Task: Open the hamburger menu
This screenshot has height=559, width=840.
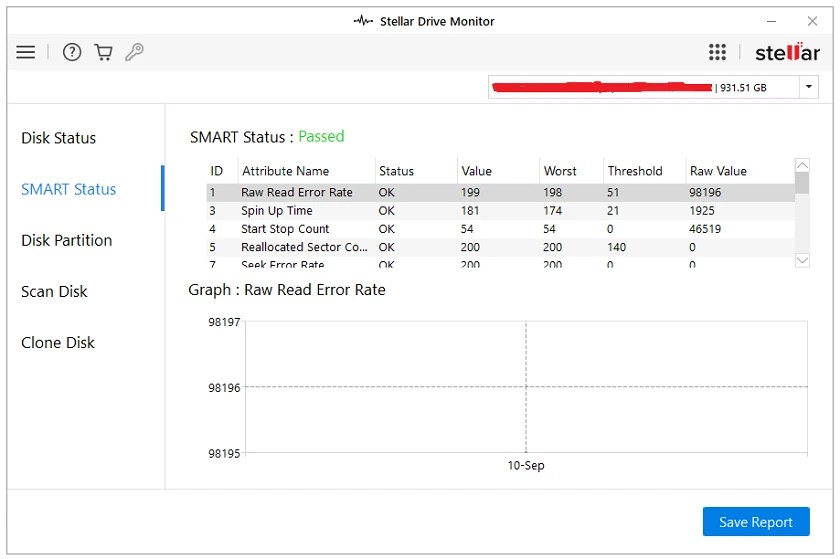Action: pos(25,52)
